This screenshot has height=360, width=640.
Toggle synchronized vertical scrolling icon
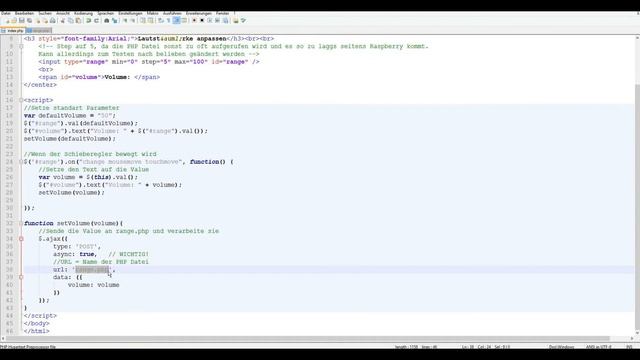coord(142,20)
